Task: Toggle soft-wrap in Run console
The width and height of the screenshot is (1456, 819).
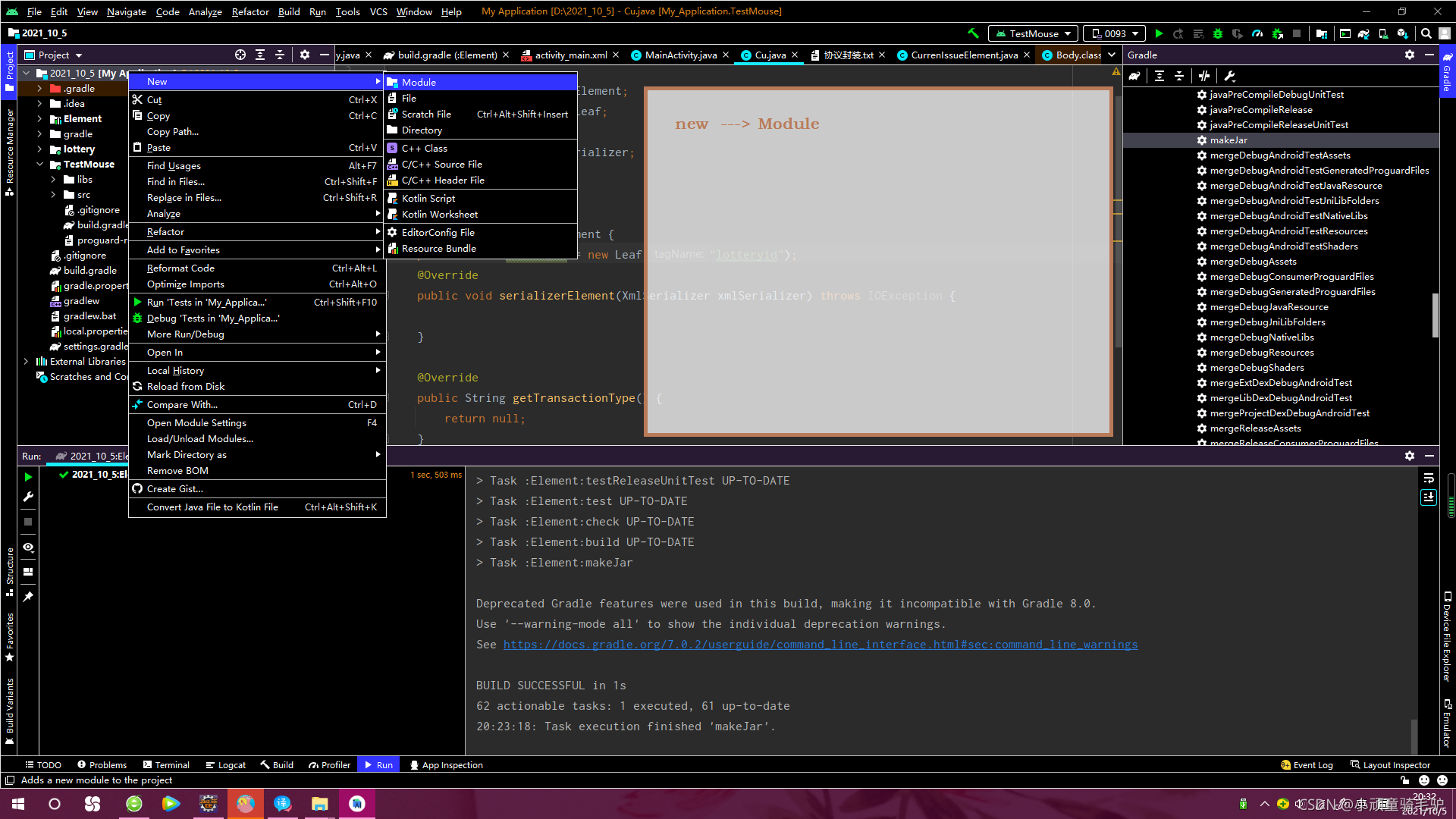Action: pos(1429,478)
